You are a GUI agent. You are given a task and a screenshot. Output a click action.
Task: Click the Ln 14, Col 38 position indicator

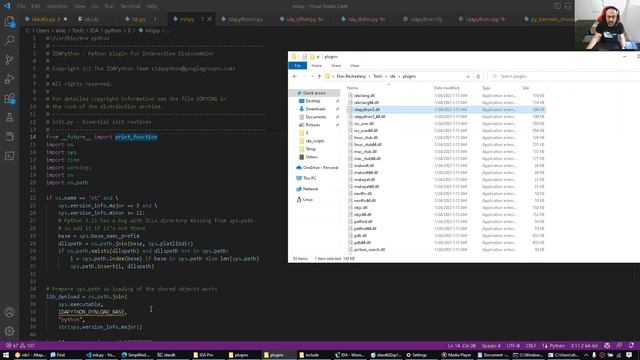point(462,345)
